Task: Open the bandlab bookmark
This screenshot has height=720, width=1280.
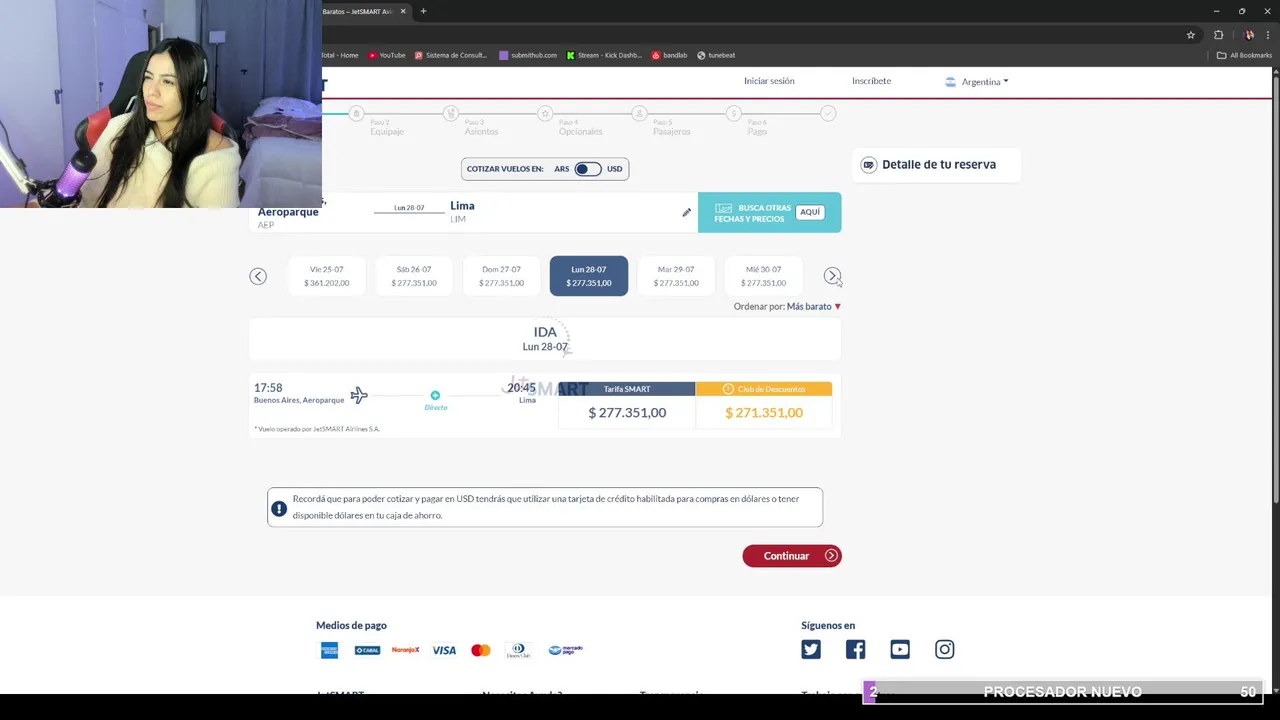Action: 670,55
